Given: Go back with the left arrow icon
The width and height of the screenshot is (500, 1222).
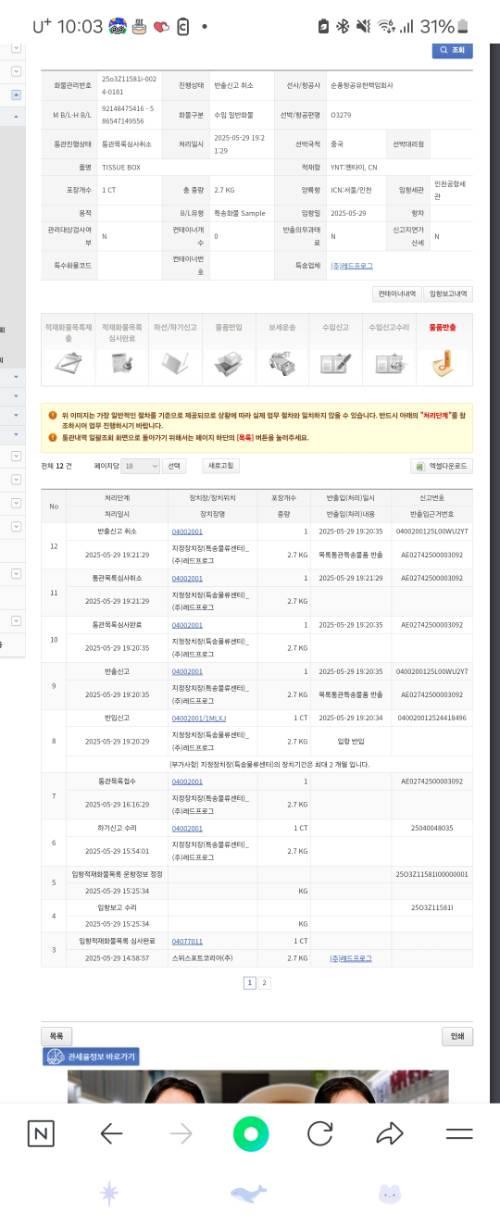Looking at the screenshot, I should [x=111, y=1133].
